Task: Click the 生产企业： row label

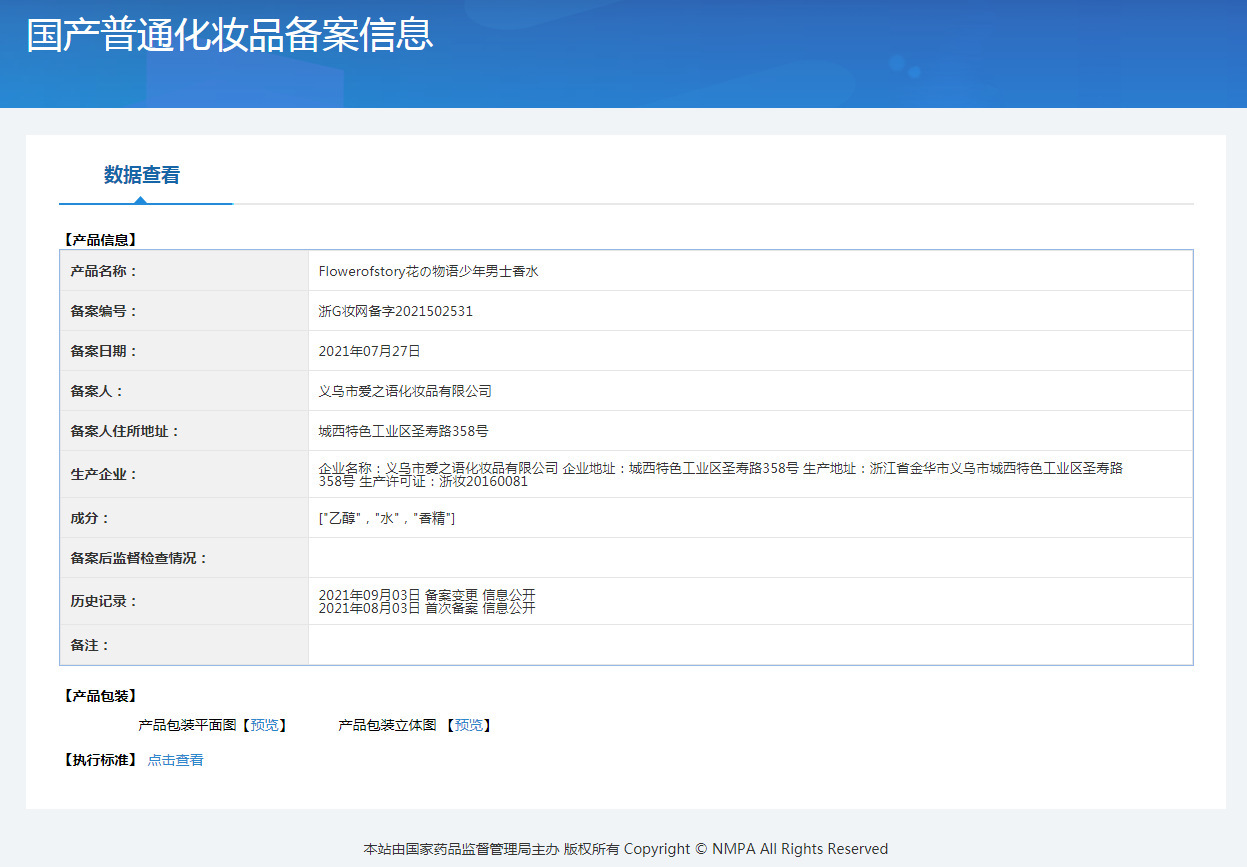Action: (x=104, y=474)
